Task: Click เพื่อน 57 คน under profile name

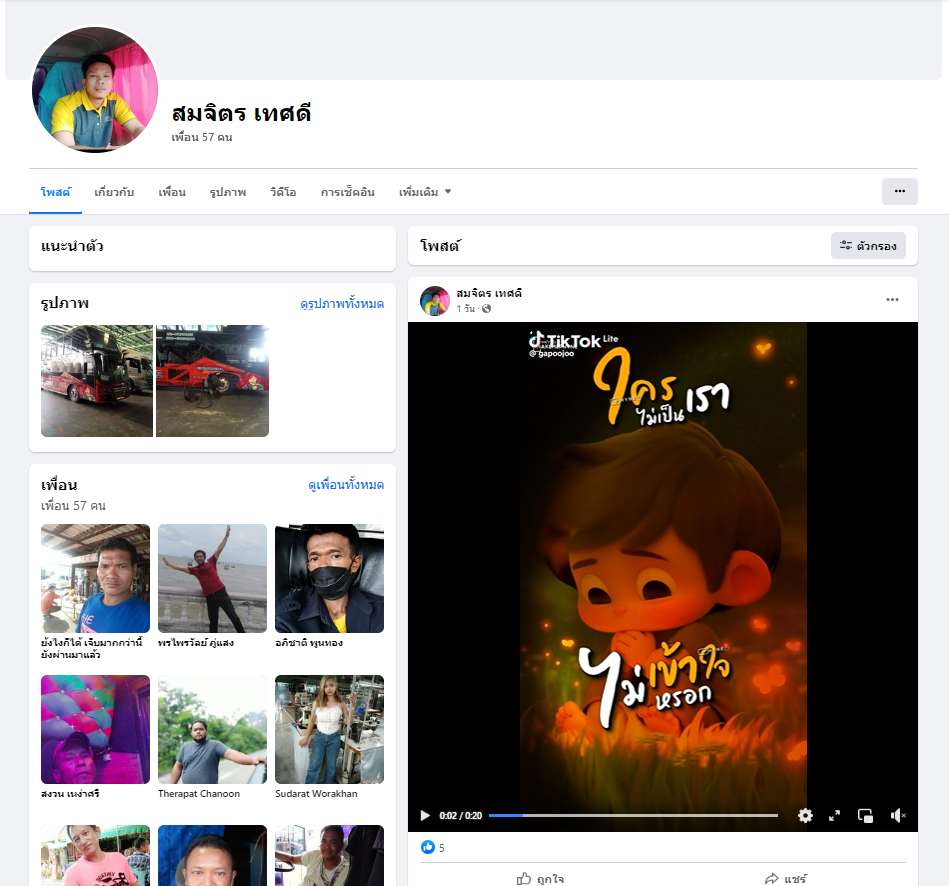Action: (202, 137)
